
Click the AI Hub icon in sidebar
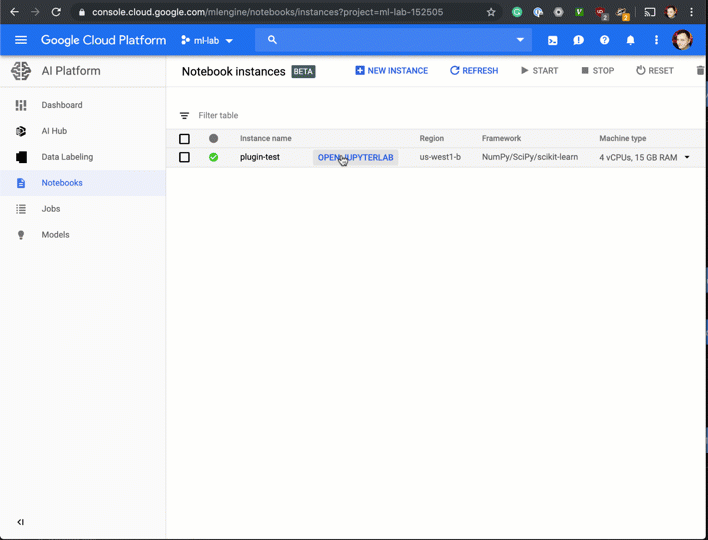(21, 131)
